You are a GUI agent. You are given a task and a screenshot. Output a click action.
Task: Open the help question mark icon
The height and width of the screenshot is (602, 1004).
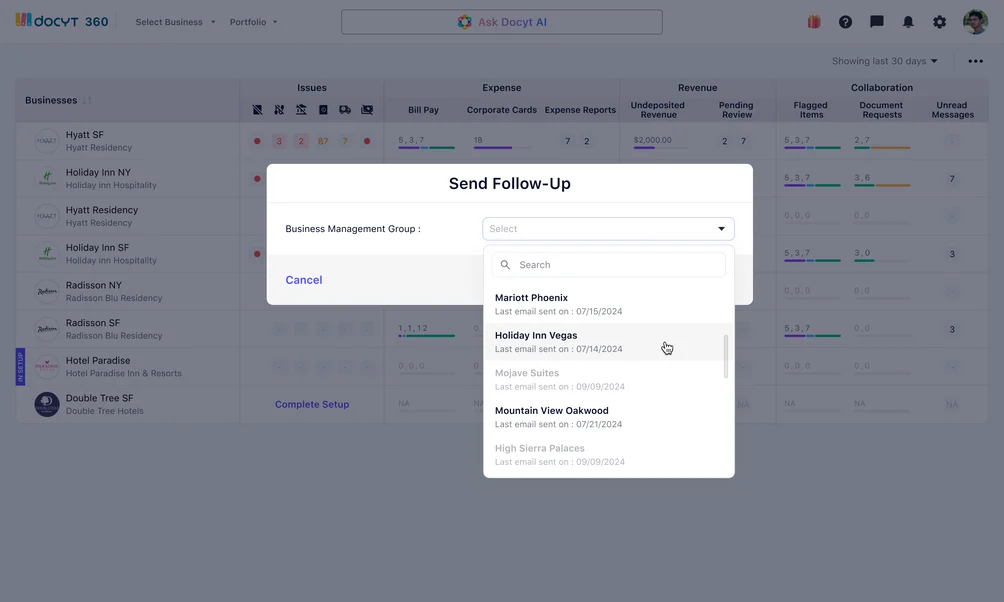pos(845,22)
